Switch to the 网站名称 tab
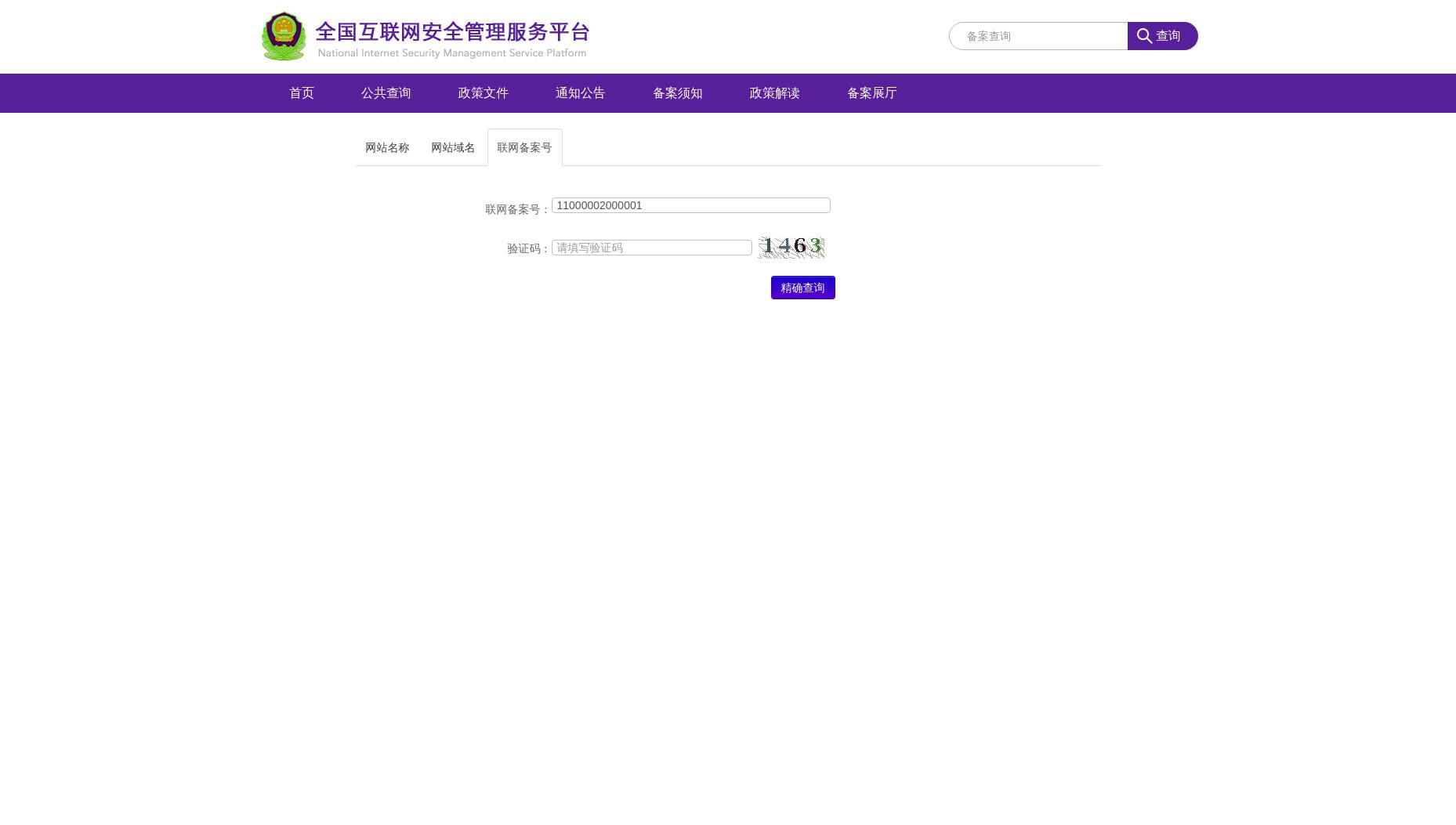This screenshot has height=825, width=1456. 387,147
